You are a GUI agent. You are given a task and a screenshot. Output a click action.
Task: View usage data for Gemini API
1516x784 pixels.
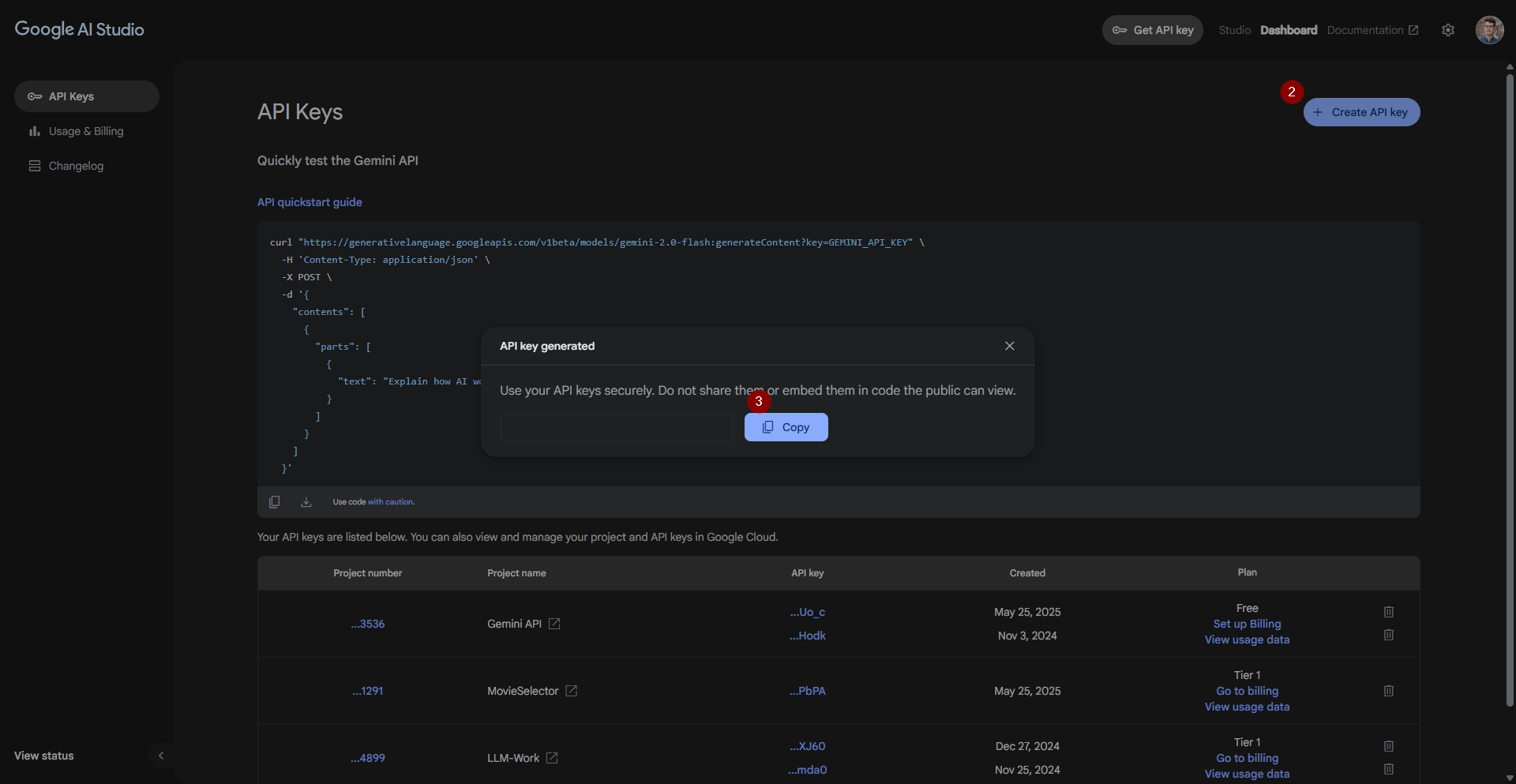pos(1247,640)
